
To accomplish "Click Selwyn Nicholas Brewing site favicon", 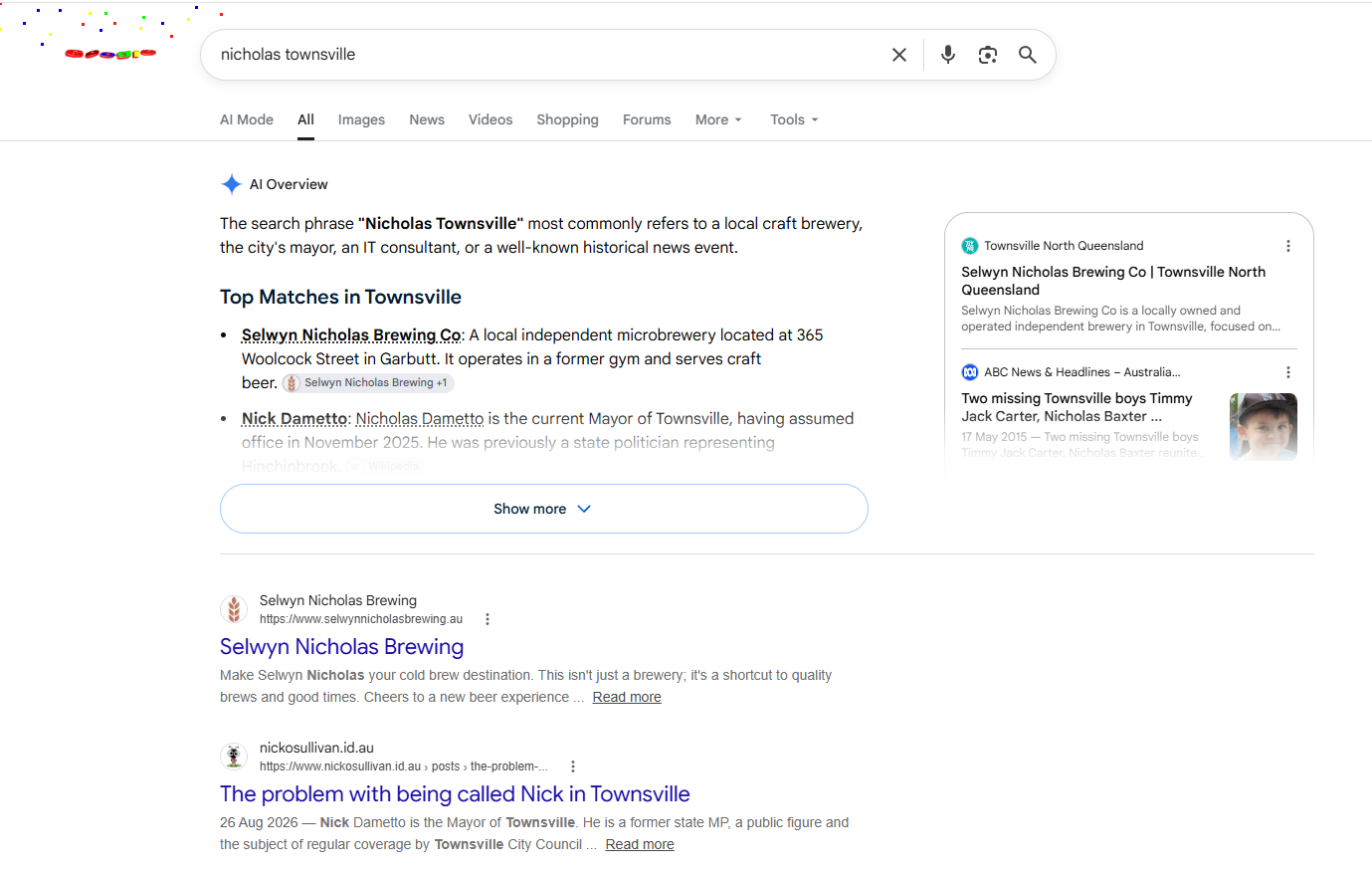I will click(234, 609).
